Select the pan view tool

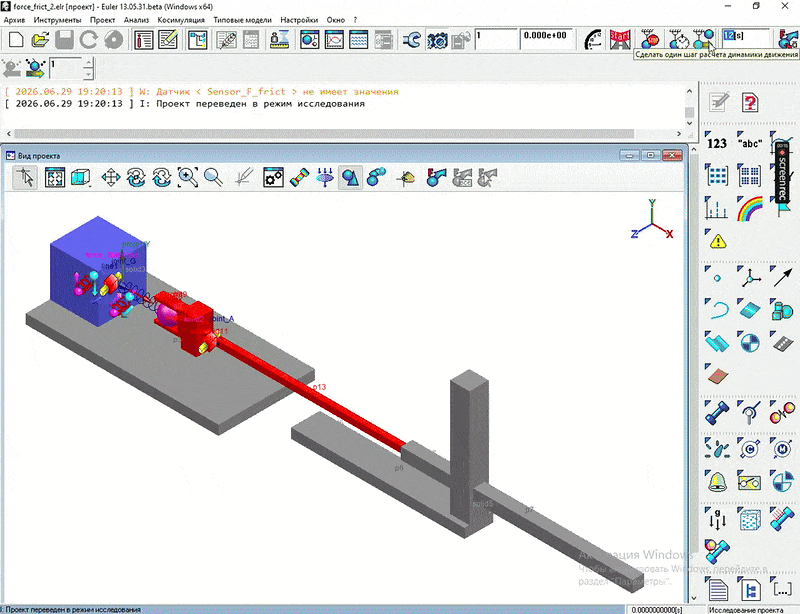click(x=111, y=178)
